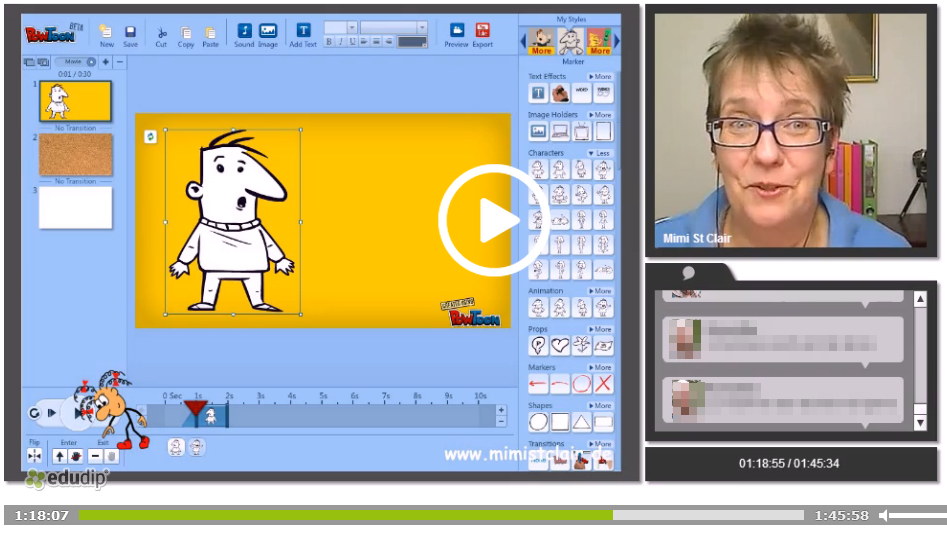Insert the triangle shape
This screenshot has width=947, height=549.
(582, 422)
